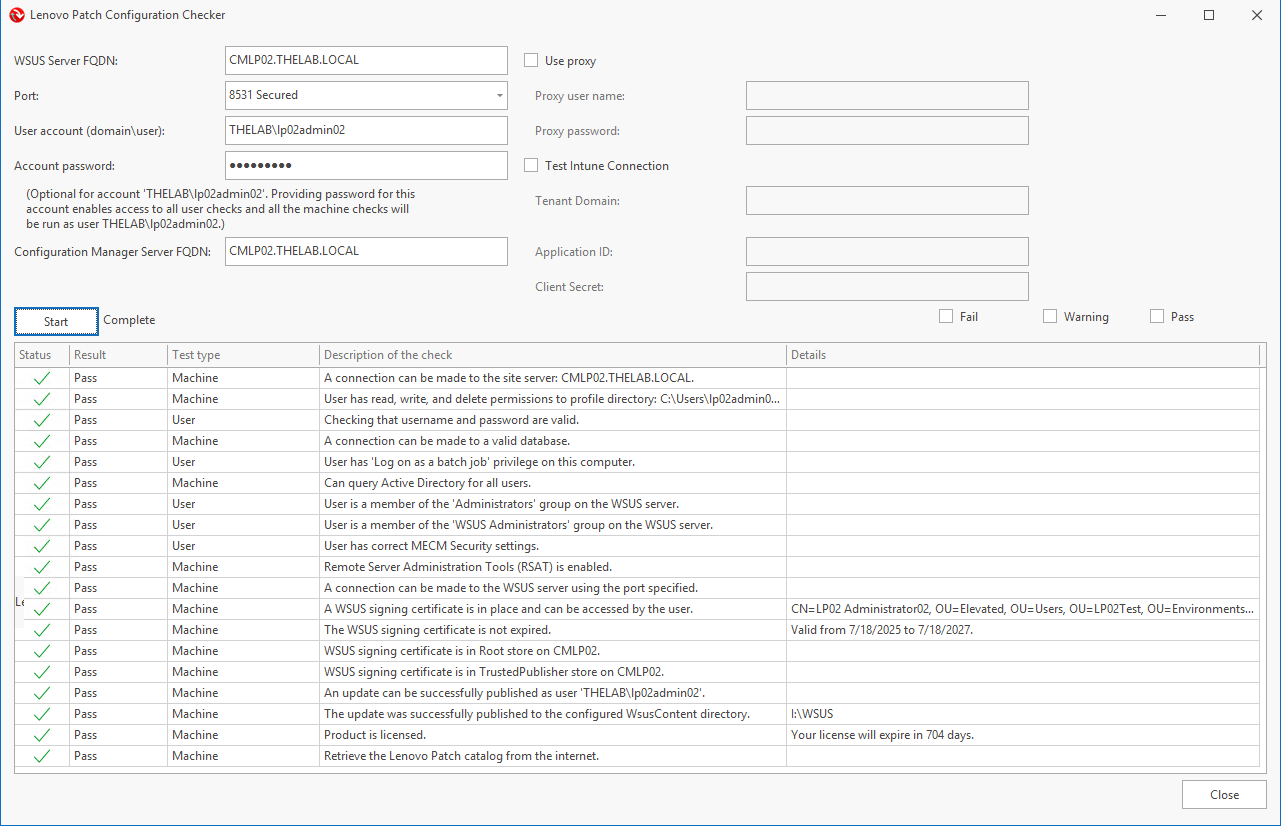The width and height of the screenshot is (1281, 827).
Task: Select "member of the 'WSUS Administrators' group" row
Action: click(x=637, y=525)
